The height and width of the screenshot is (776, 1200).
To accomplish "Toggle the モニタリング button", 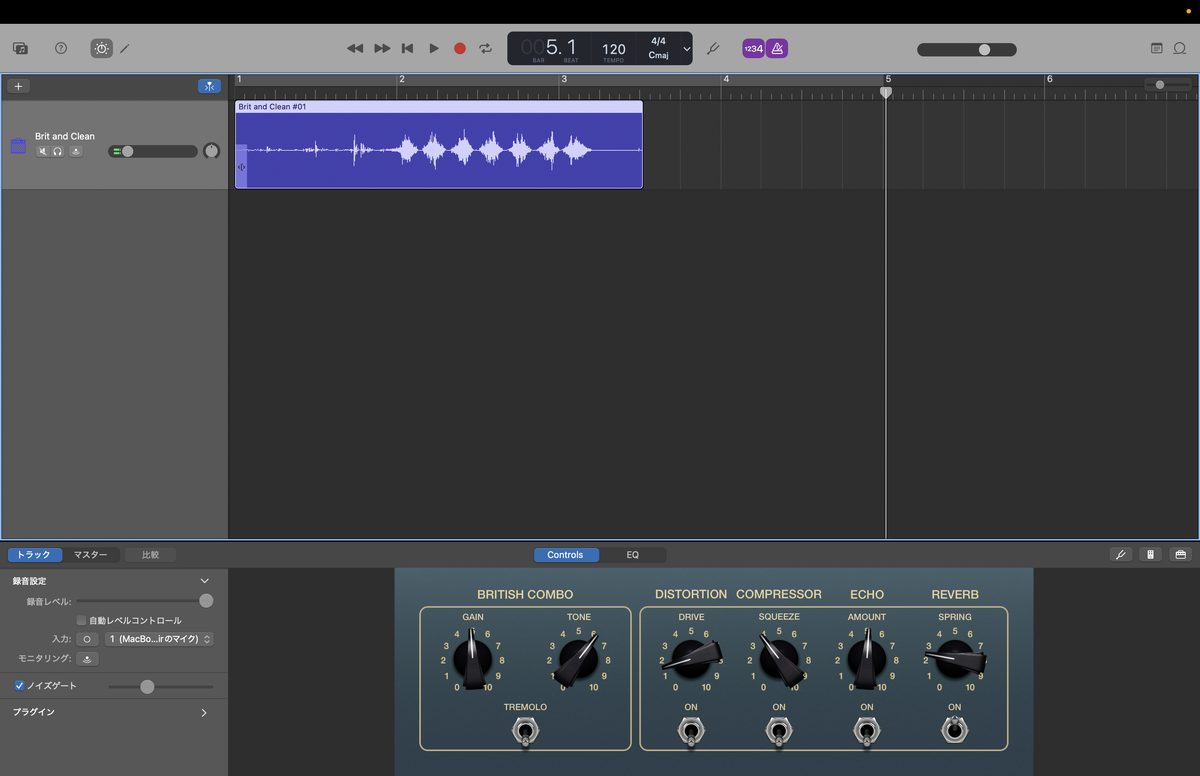I will [x=87, y=659].
